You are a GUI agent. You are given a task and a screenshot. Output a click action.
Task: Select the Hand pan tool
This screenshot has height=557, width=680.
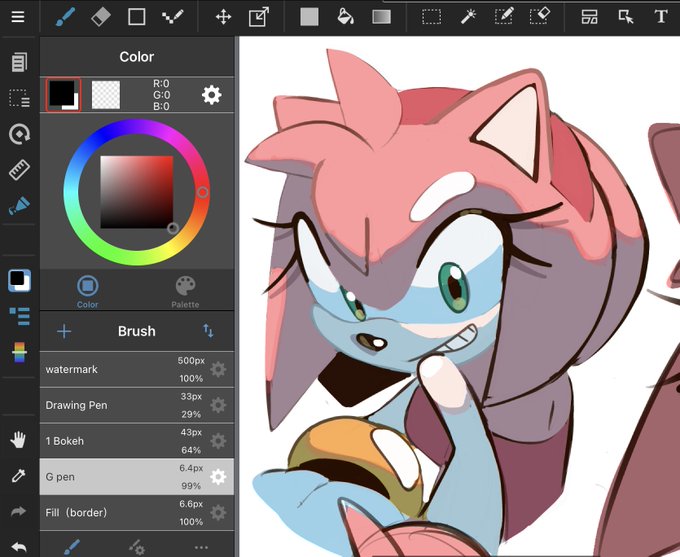coord(18,440)
